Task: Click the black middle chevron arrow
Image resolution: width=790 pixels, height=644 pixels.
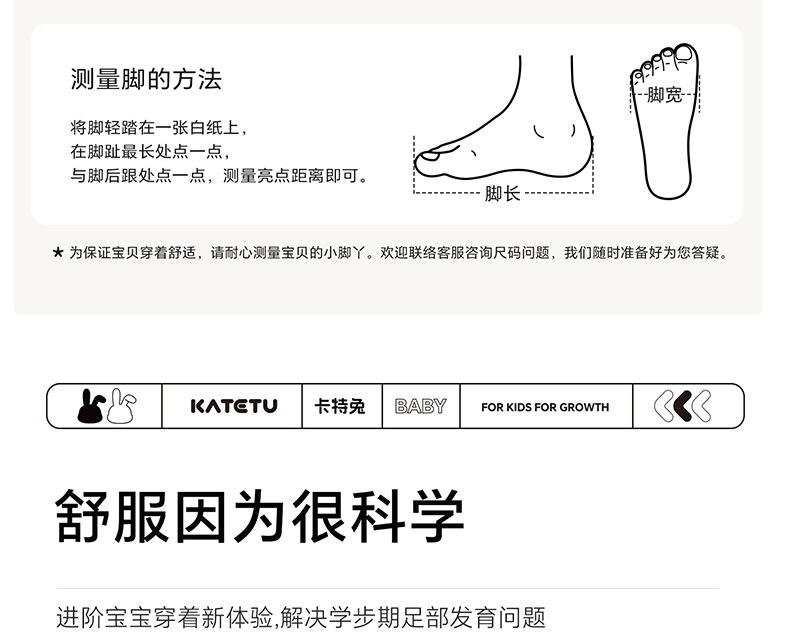Action: click(x=683, y=406)
